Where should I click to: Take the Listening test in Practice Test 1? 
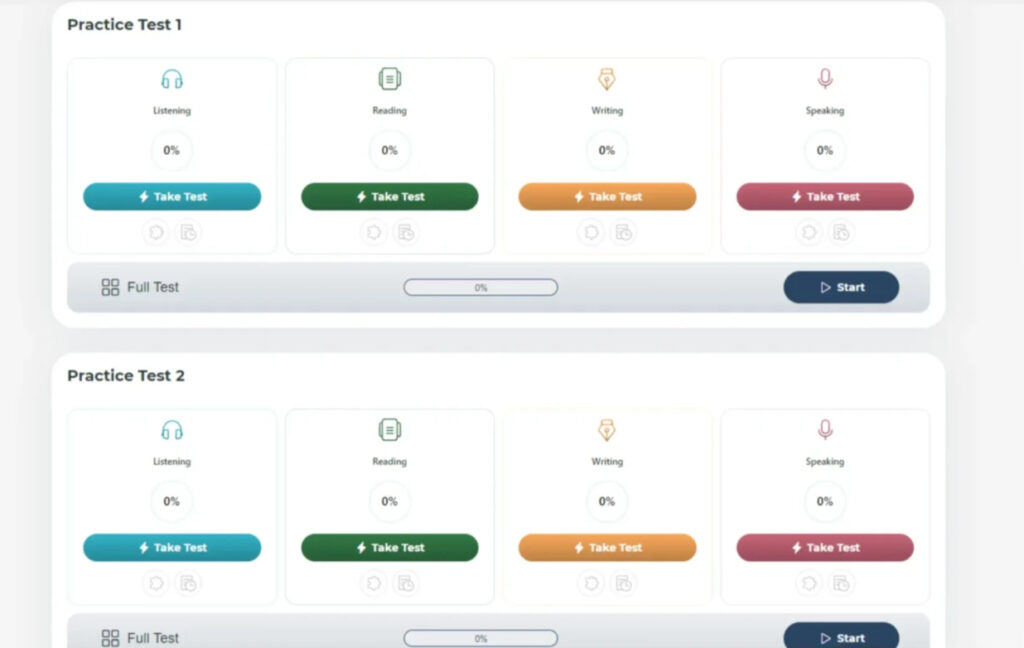(x=172, y=197)
